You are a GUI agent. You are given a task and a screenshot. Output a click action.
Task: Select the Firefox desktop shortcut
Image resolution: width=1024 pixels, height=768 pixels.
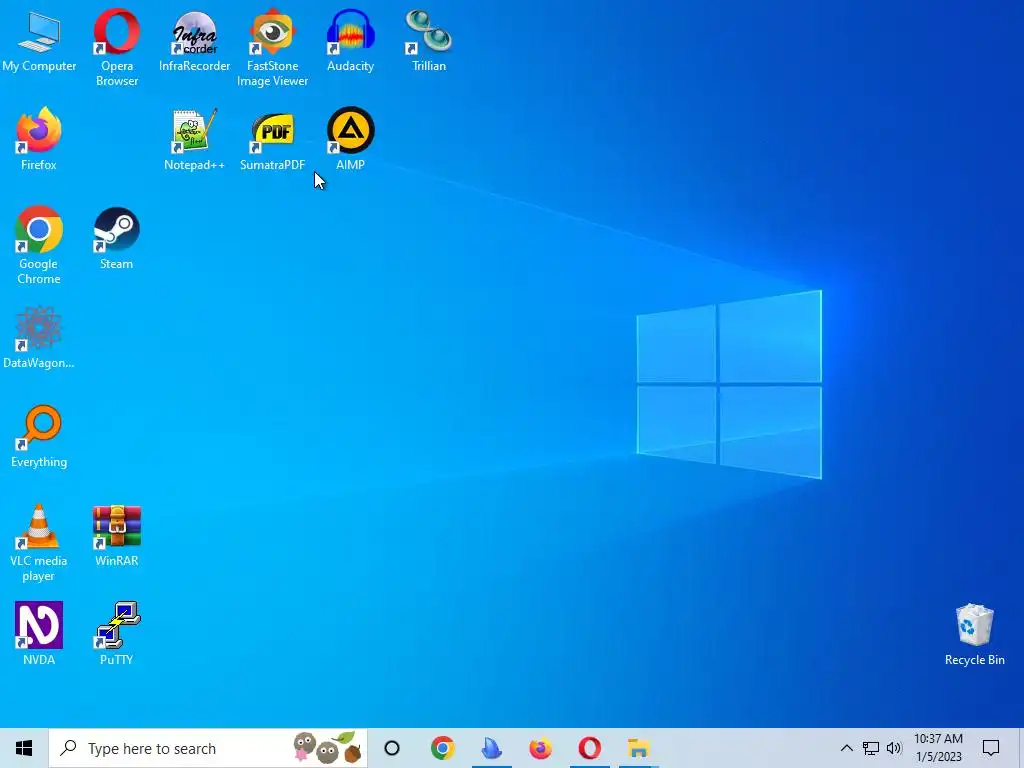[x=39, y=138]
